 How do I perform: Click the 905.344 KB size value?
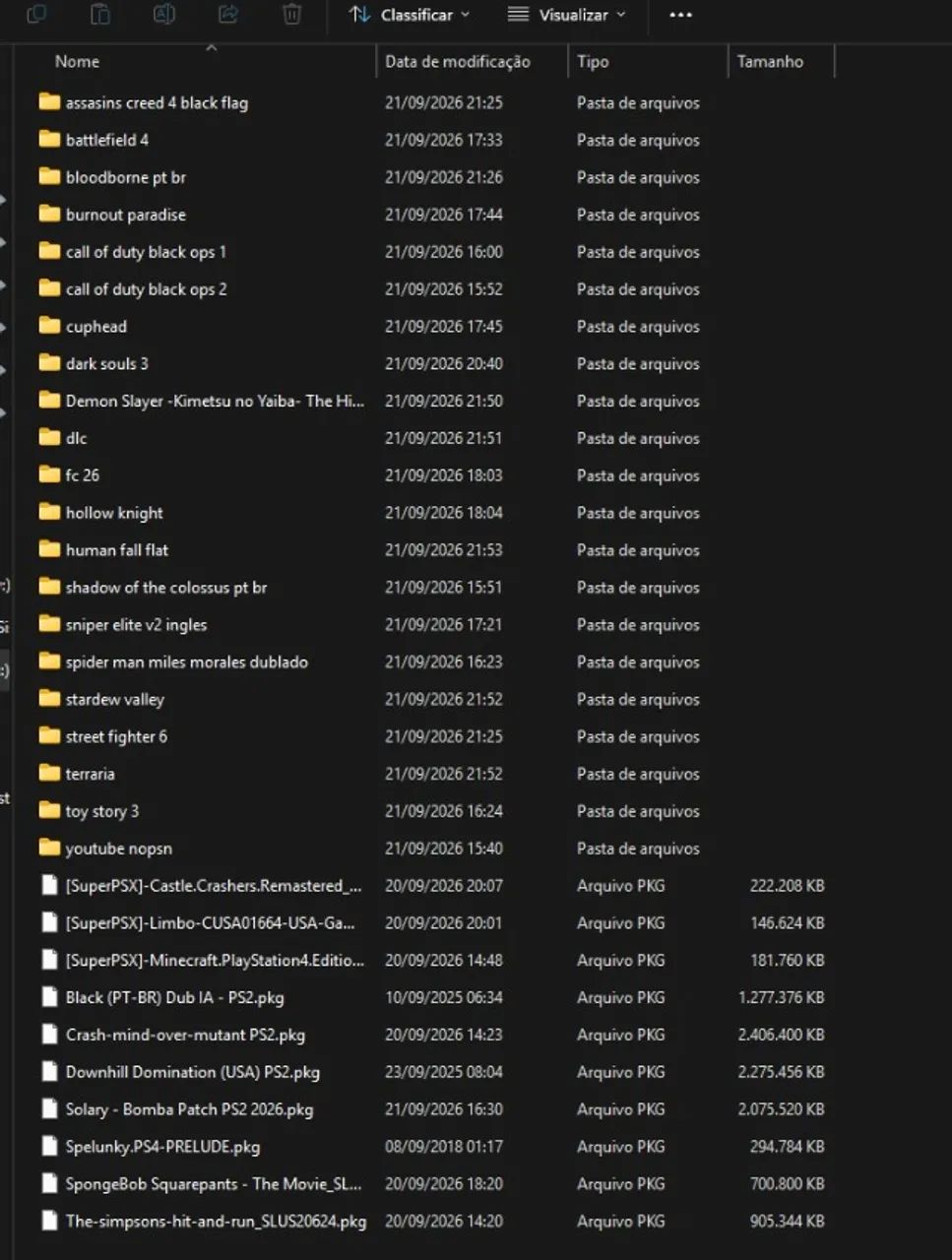788,1222
